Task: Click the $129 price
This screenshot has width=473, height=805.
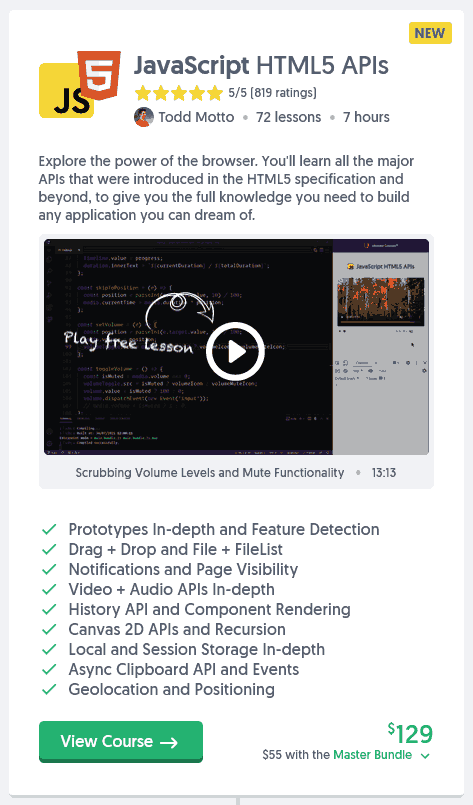Action: [410, 734]
